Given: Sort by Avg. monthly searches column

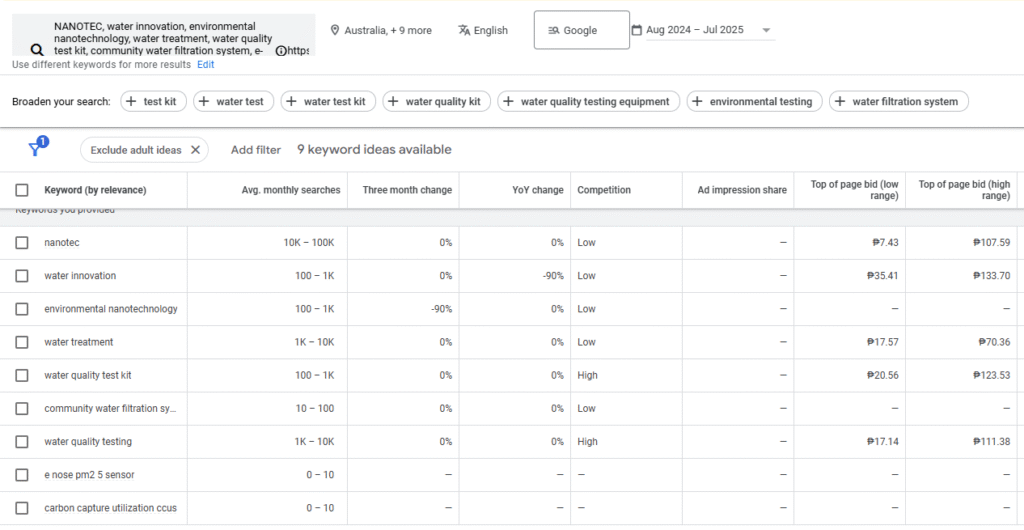Looking at the screenshot, I should pos(290,190).
